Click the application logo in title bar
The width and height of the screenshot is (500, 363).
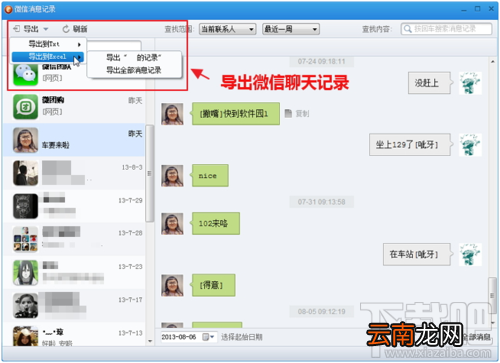[x=8, y=9]
